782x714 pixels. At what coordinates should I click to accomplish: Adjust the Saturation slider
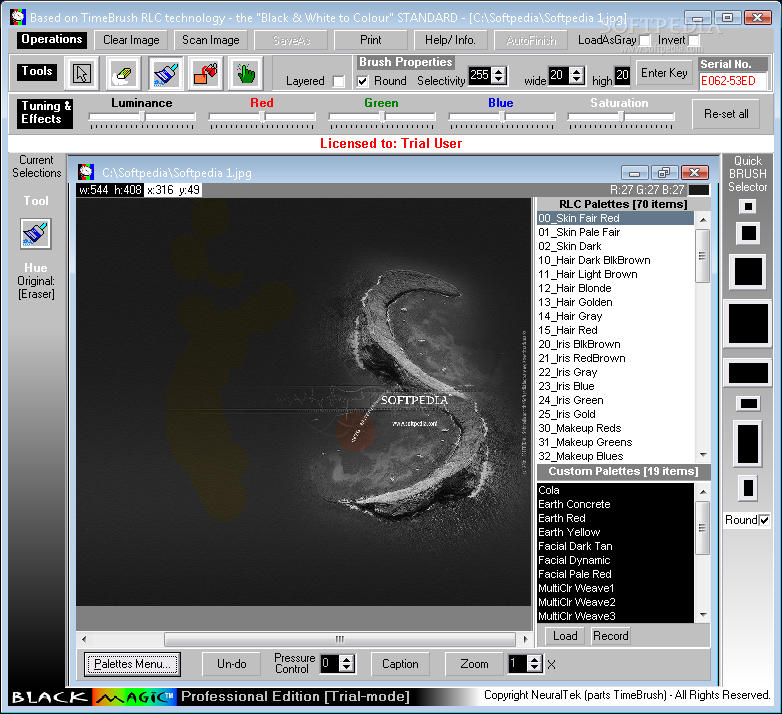[x=621, y=117]
